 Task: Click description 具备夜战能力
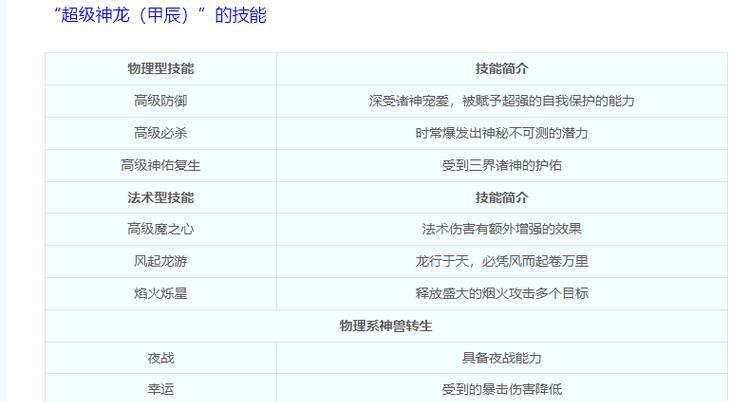click(502, 358)
